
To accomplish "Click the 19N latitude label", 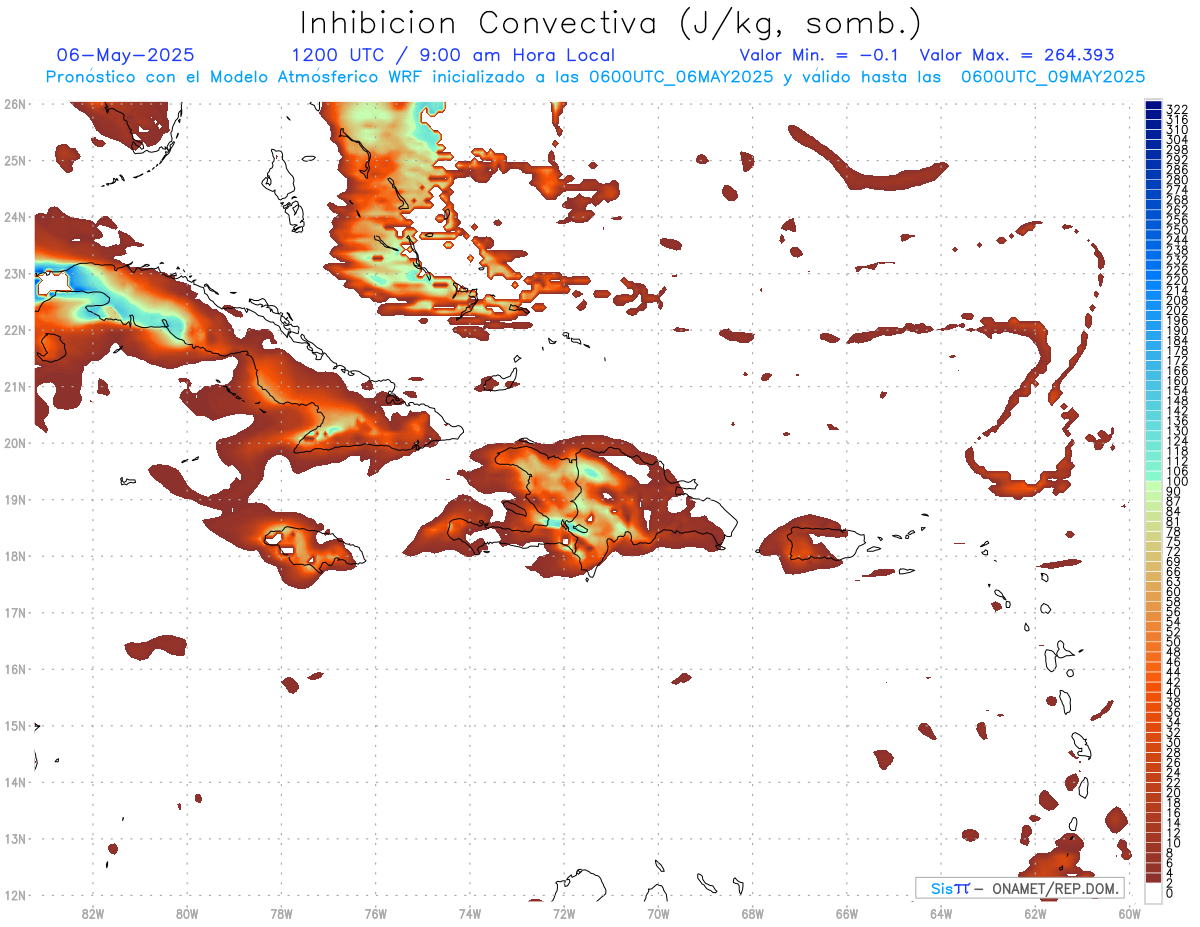I will (15, 499).
